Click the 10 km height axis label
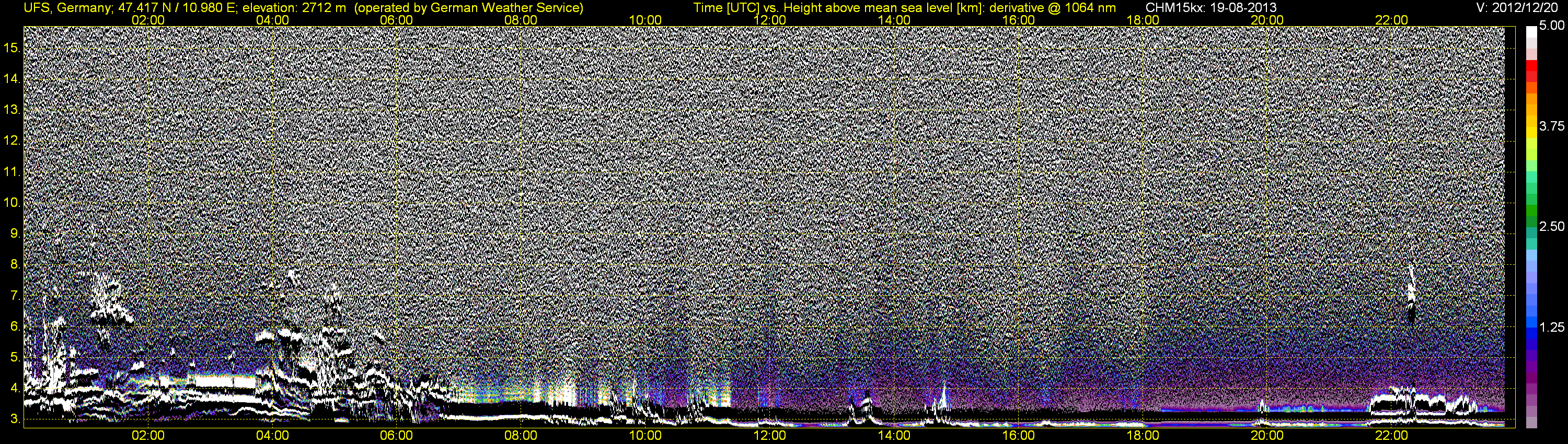1568x444 pixels. 11,203
